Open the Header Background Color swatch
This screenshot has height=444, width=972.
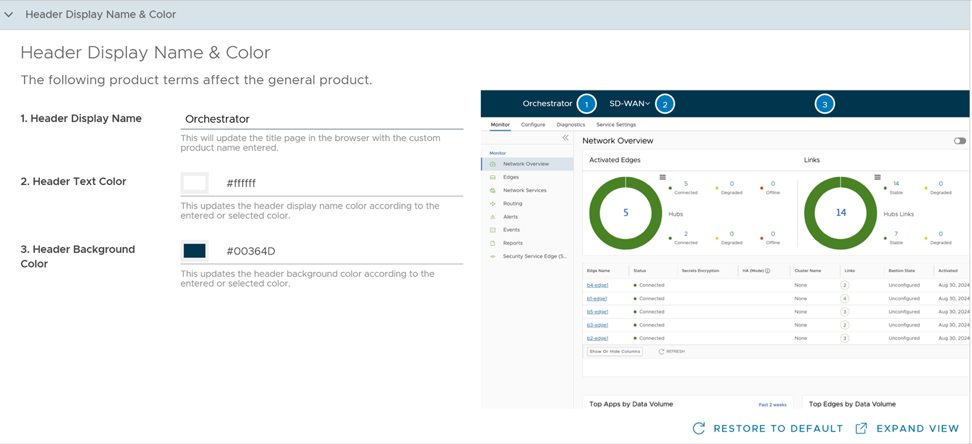pos(195,251)
